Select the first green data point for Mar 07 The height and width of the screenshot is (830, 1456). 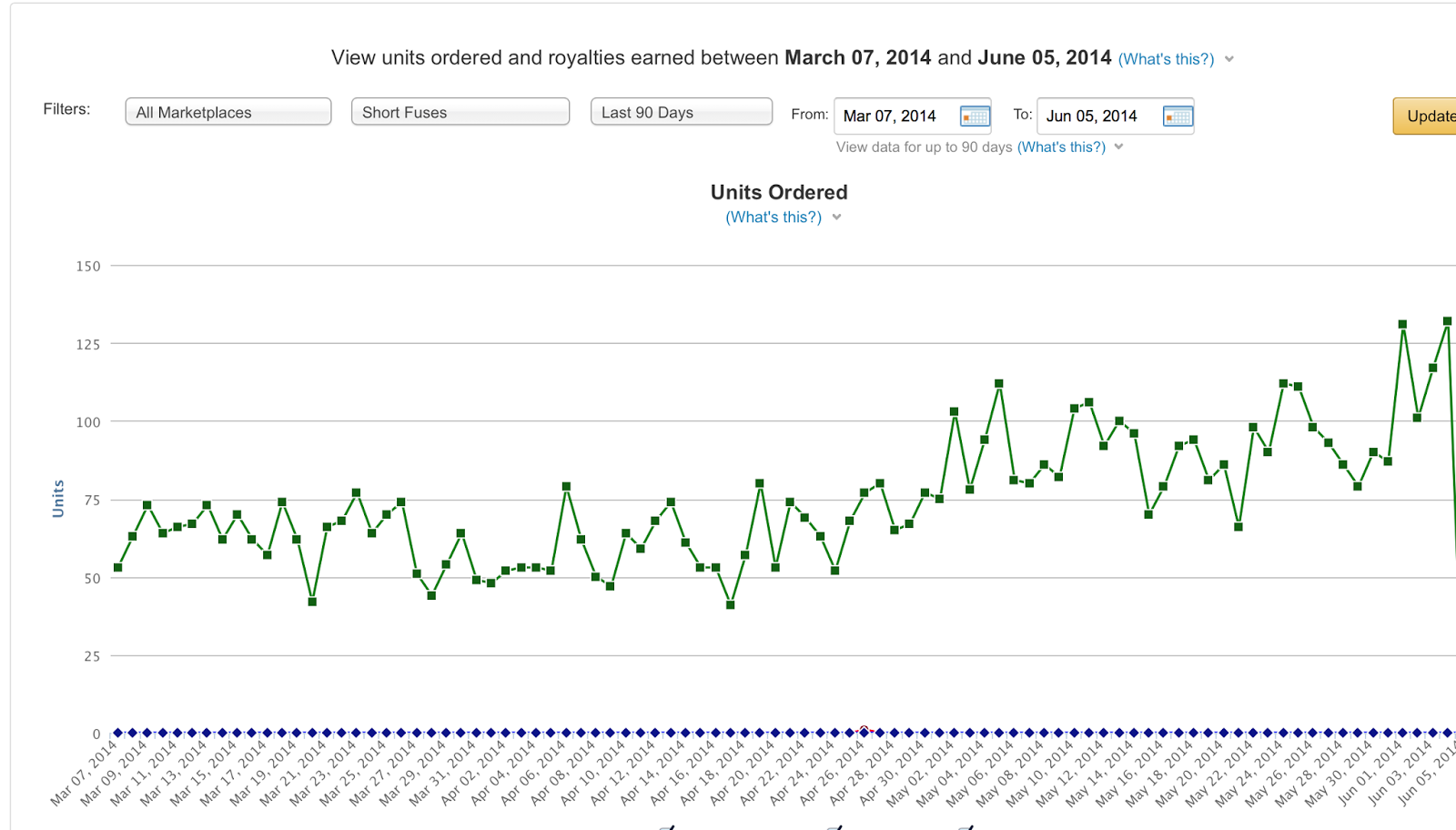click(x=117, y=568)
